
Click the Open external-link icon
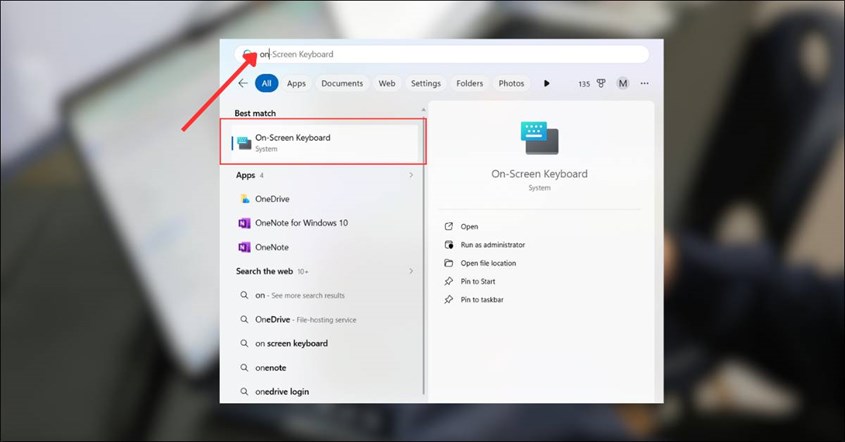pos(448,226)
